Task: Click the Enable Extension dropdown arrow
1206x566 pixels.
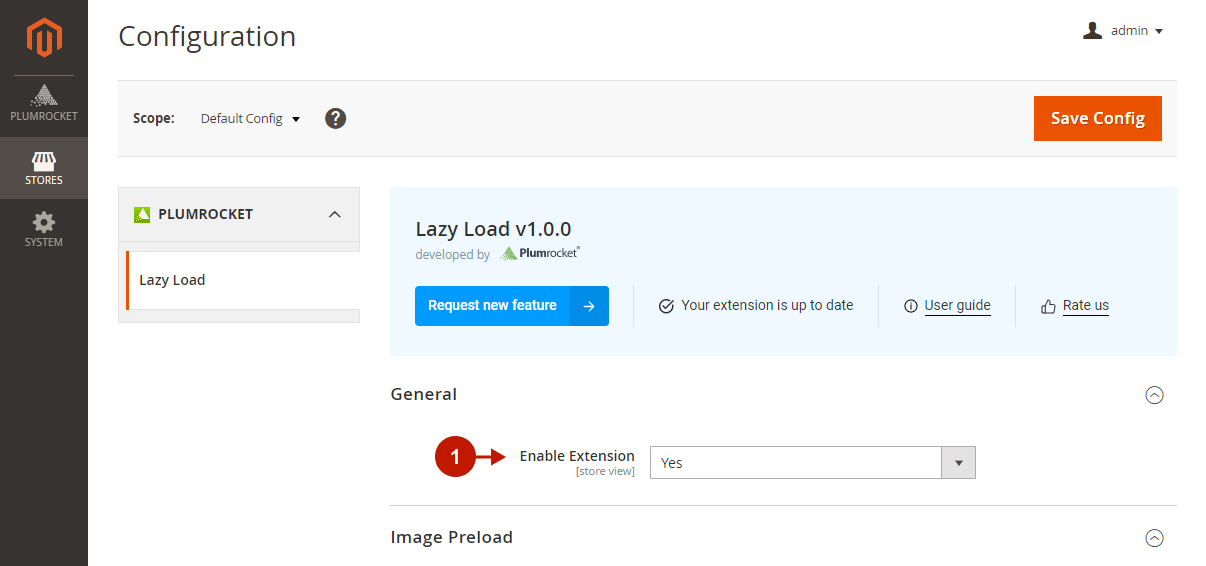Action: pos(958,463)
